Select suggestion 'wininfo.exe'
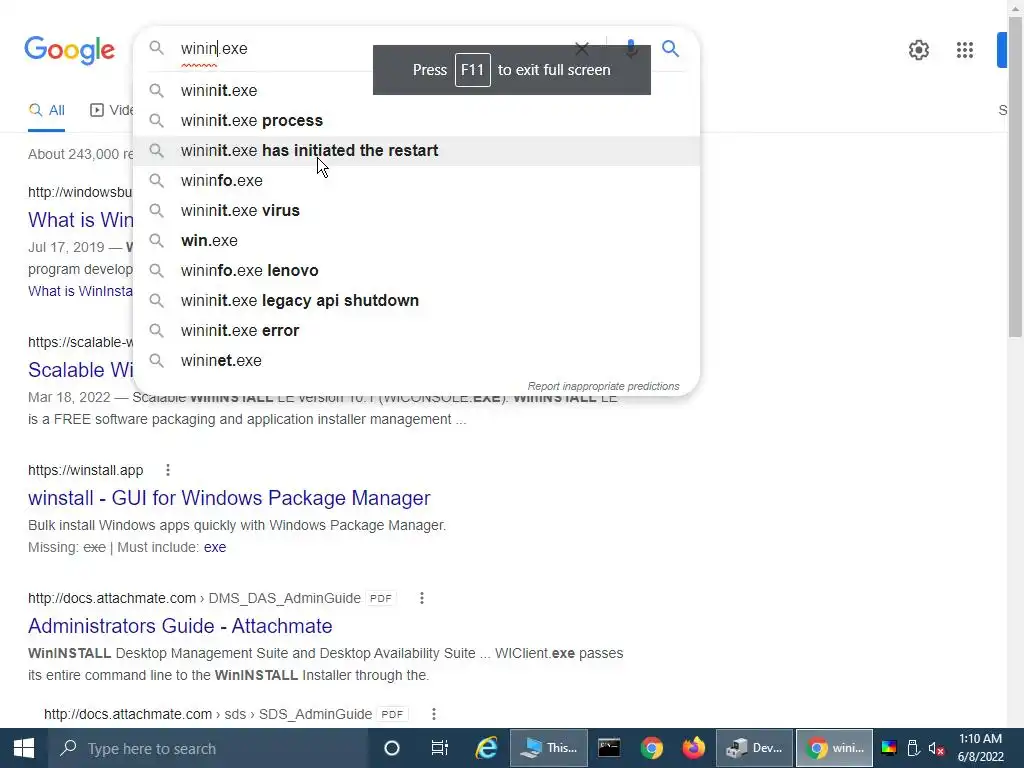Image resolution: width=1024 pixels, height=768 pixels. [x=416, y=180]
